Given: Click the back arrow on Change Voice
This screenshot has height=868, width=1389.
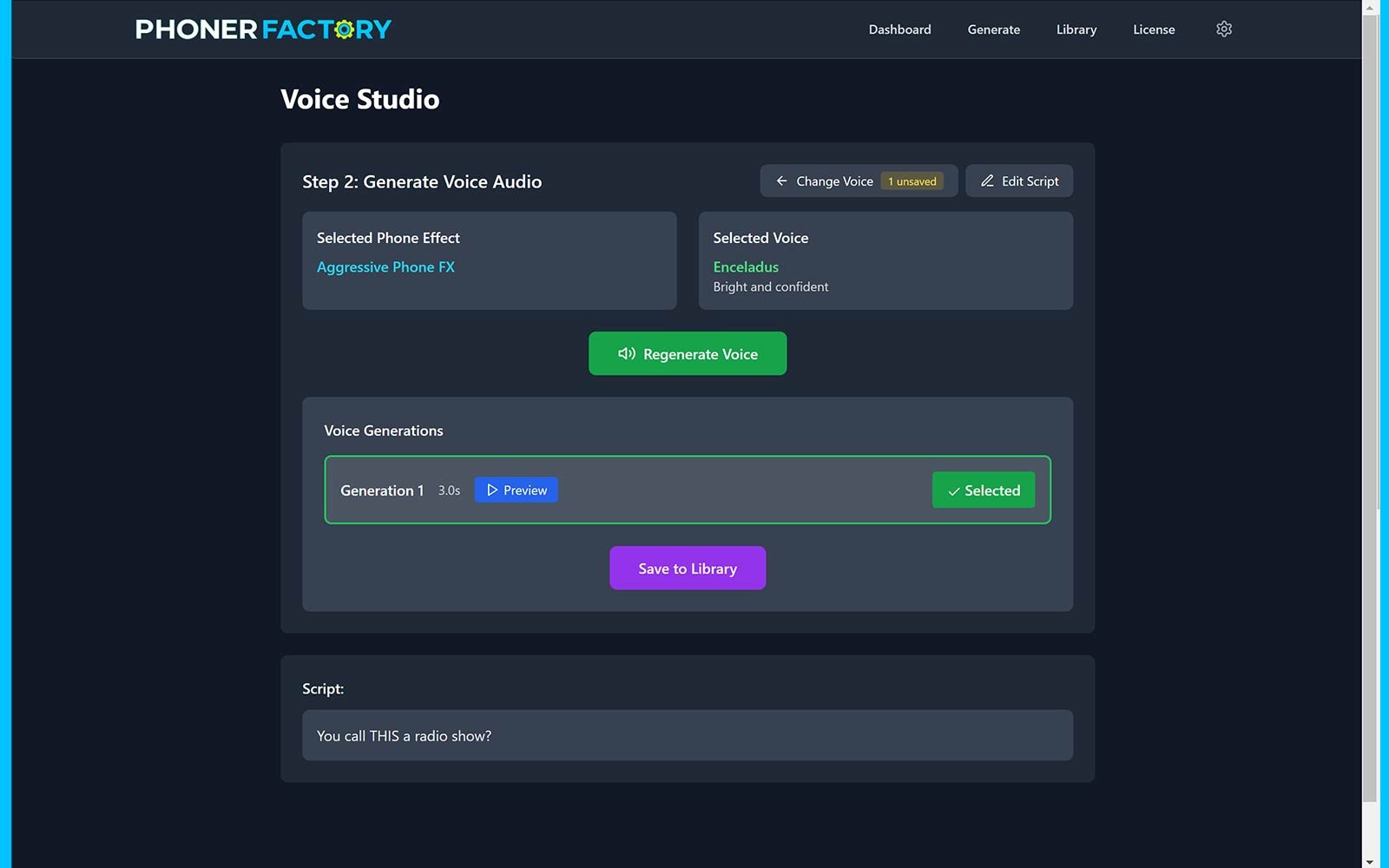Looking at the screenshot, I should (781, 181).
